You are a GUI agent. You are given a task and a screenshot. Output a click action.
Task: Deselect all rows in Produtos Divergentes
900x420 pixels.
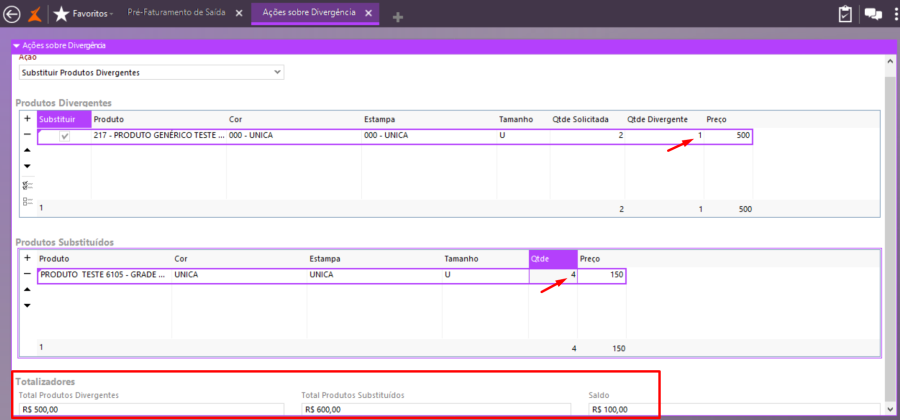pyautogui.click(x=27, y=201)
